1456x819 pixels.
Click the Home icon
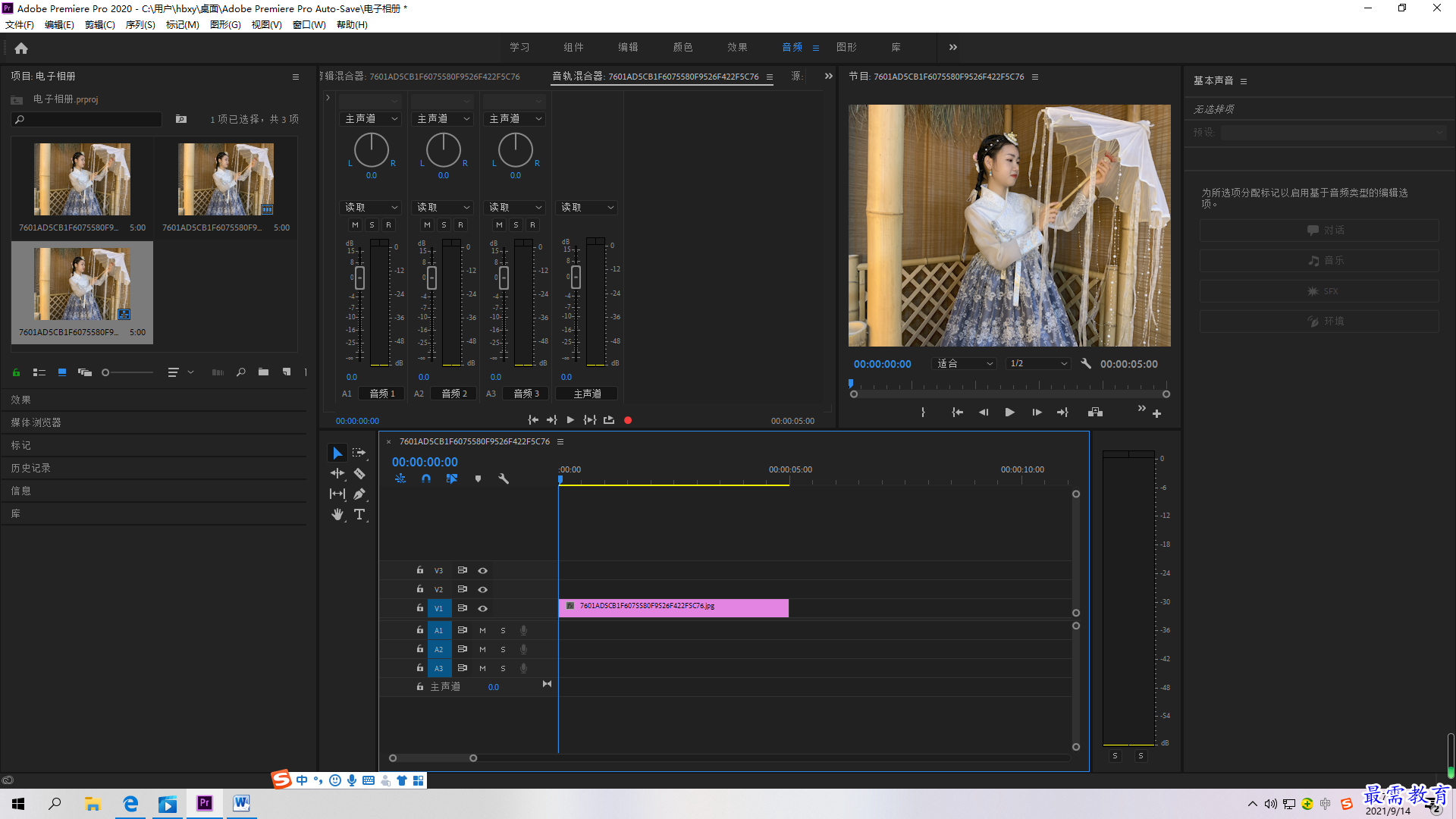[x=21, y=48]
